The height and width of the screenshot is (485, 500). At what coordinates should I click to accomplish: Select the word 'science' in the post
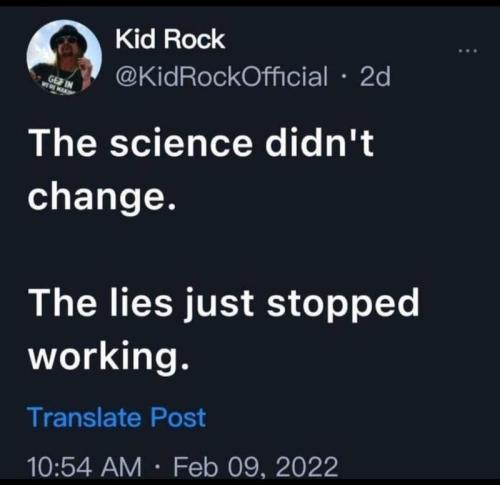tap(181, 144)
